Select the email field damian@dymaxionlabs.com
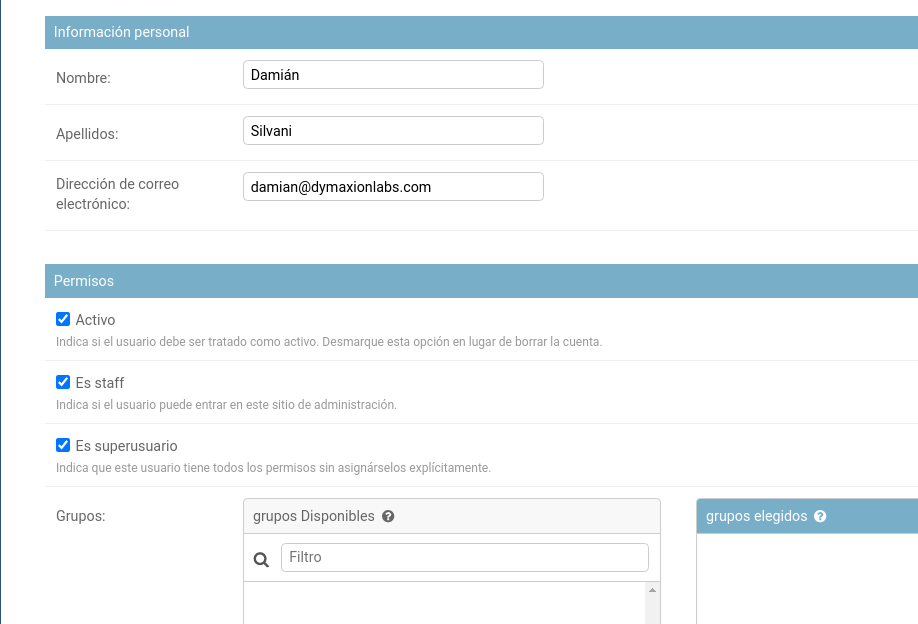This screenshot has height=624, width=918. [x=393, y=187]
